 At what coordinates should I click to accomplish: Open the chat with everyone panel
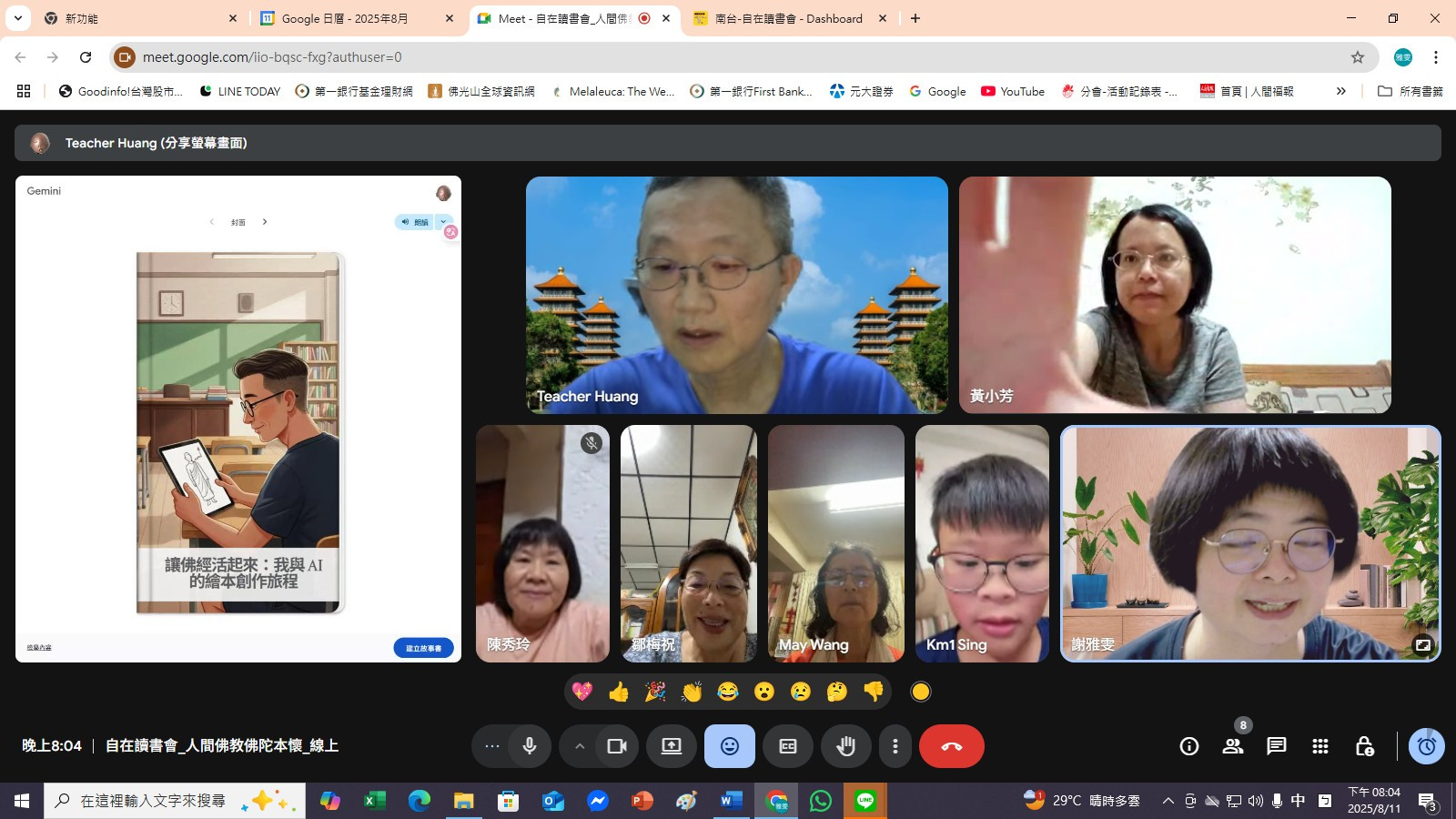[x=1277, y=746]
